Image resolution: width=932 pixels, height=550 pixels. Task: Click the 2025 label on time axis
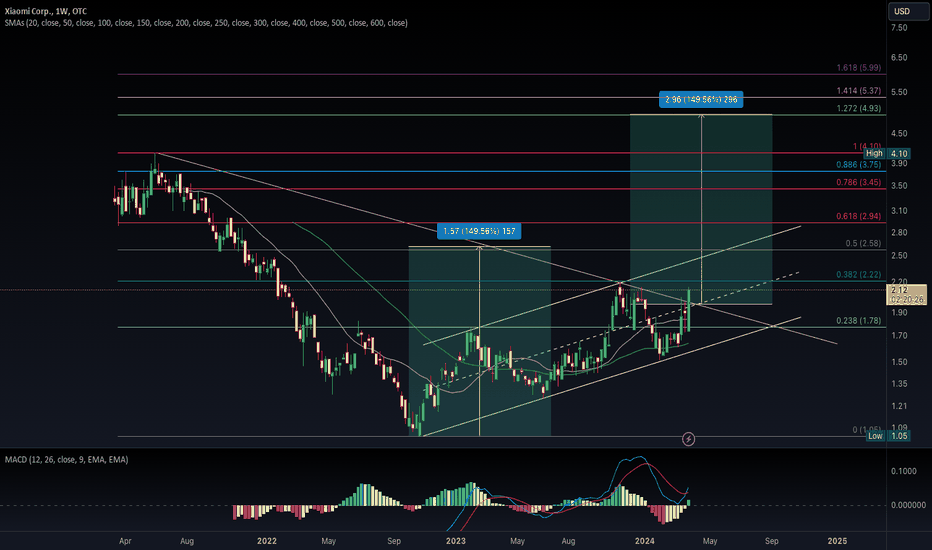click(x=837, y=540)
